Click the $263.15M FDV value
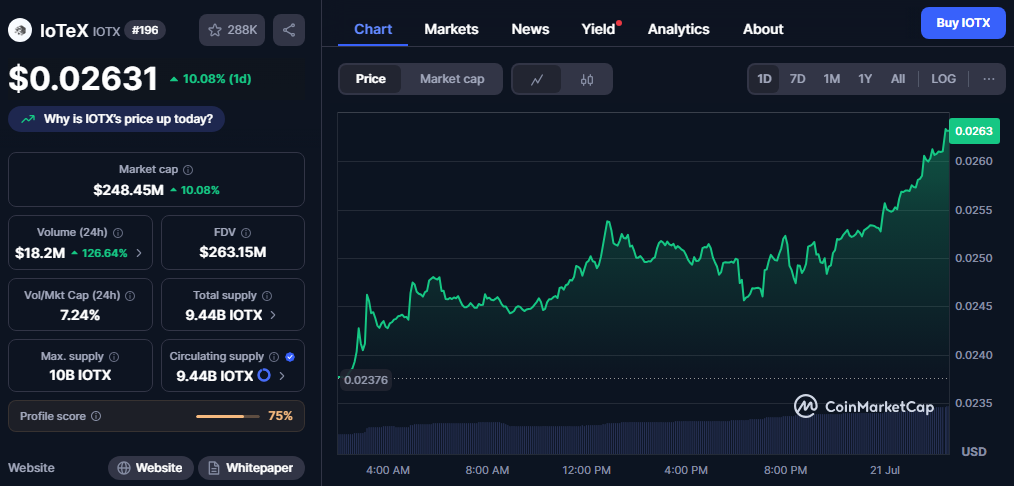Screen dimensions: 1014x486 tap(233, 253)
